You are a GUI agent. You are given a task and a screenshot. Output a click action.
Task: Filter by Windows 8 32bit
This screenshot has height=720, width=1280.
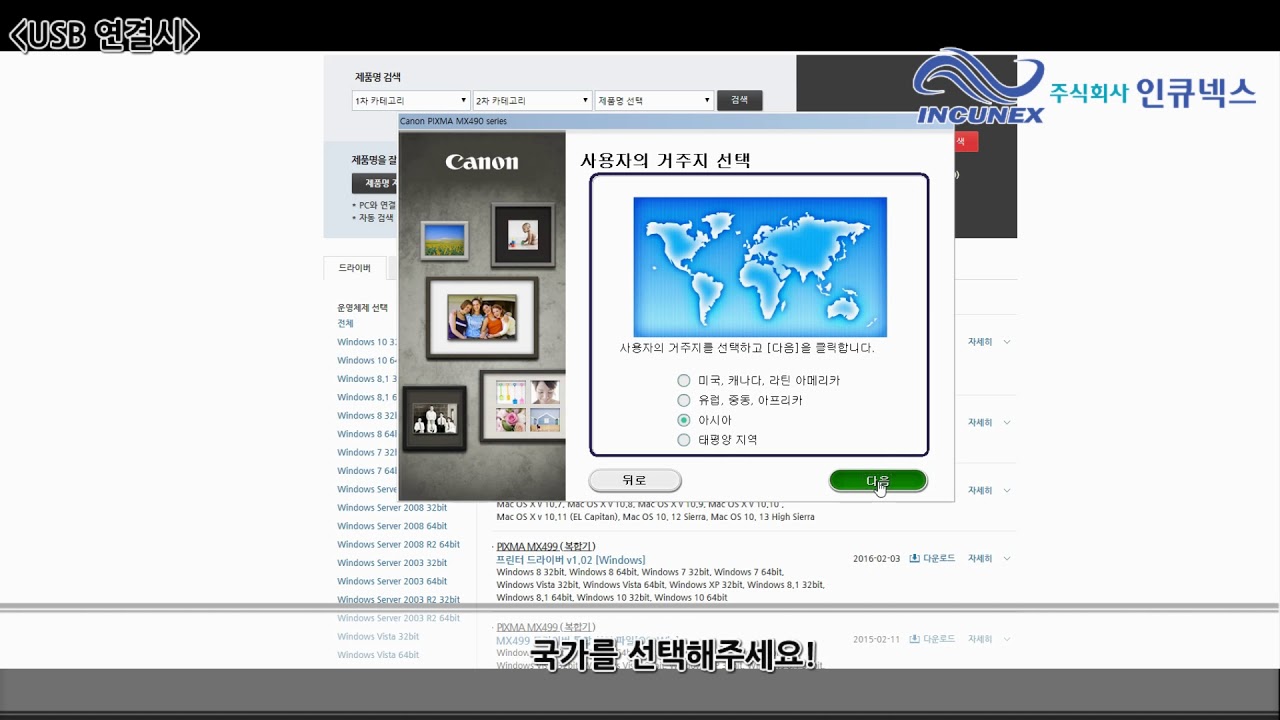point(368,416)
